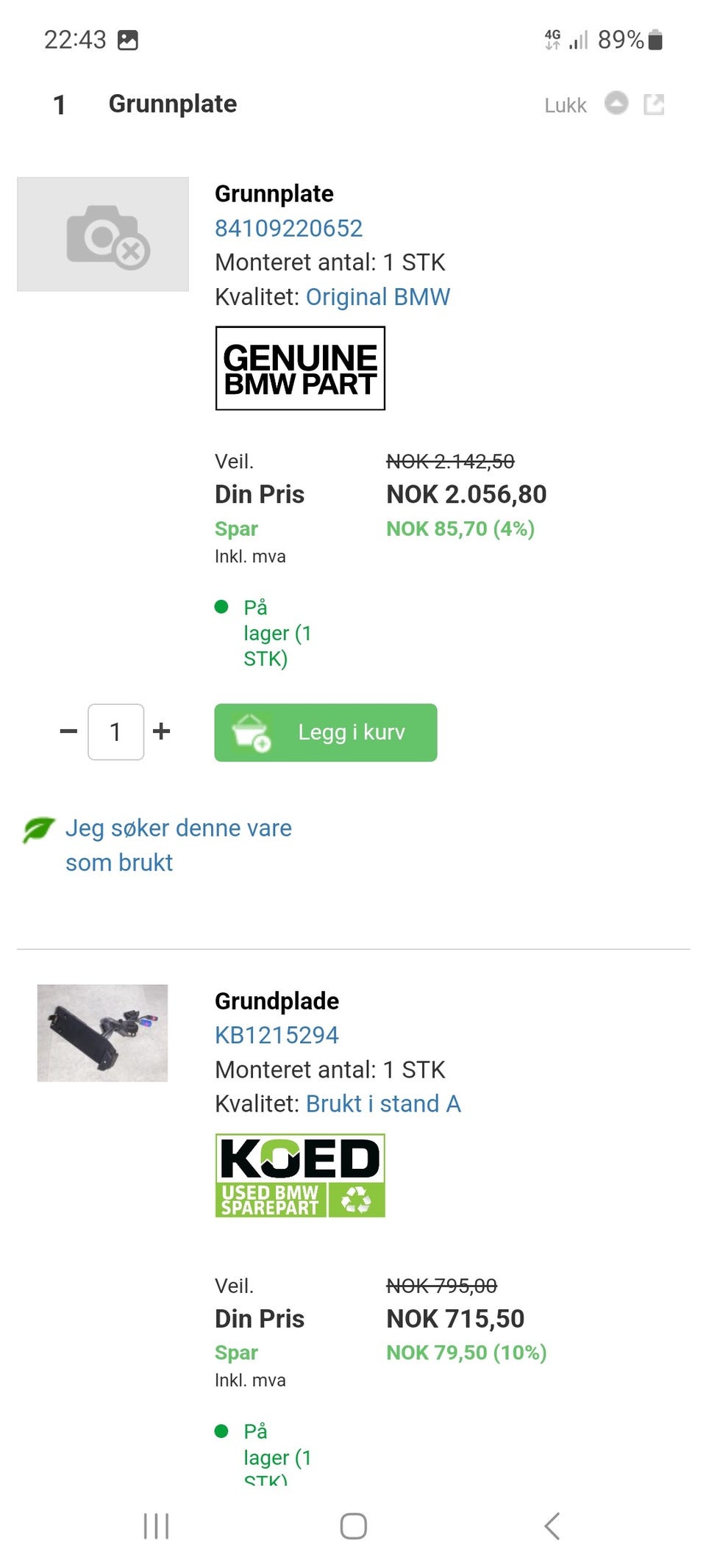Screen dimensions: 706x1568
Task: Tap the missing photo placeholder image
Action: pyautogui.click(x=103, y=235)
